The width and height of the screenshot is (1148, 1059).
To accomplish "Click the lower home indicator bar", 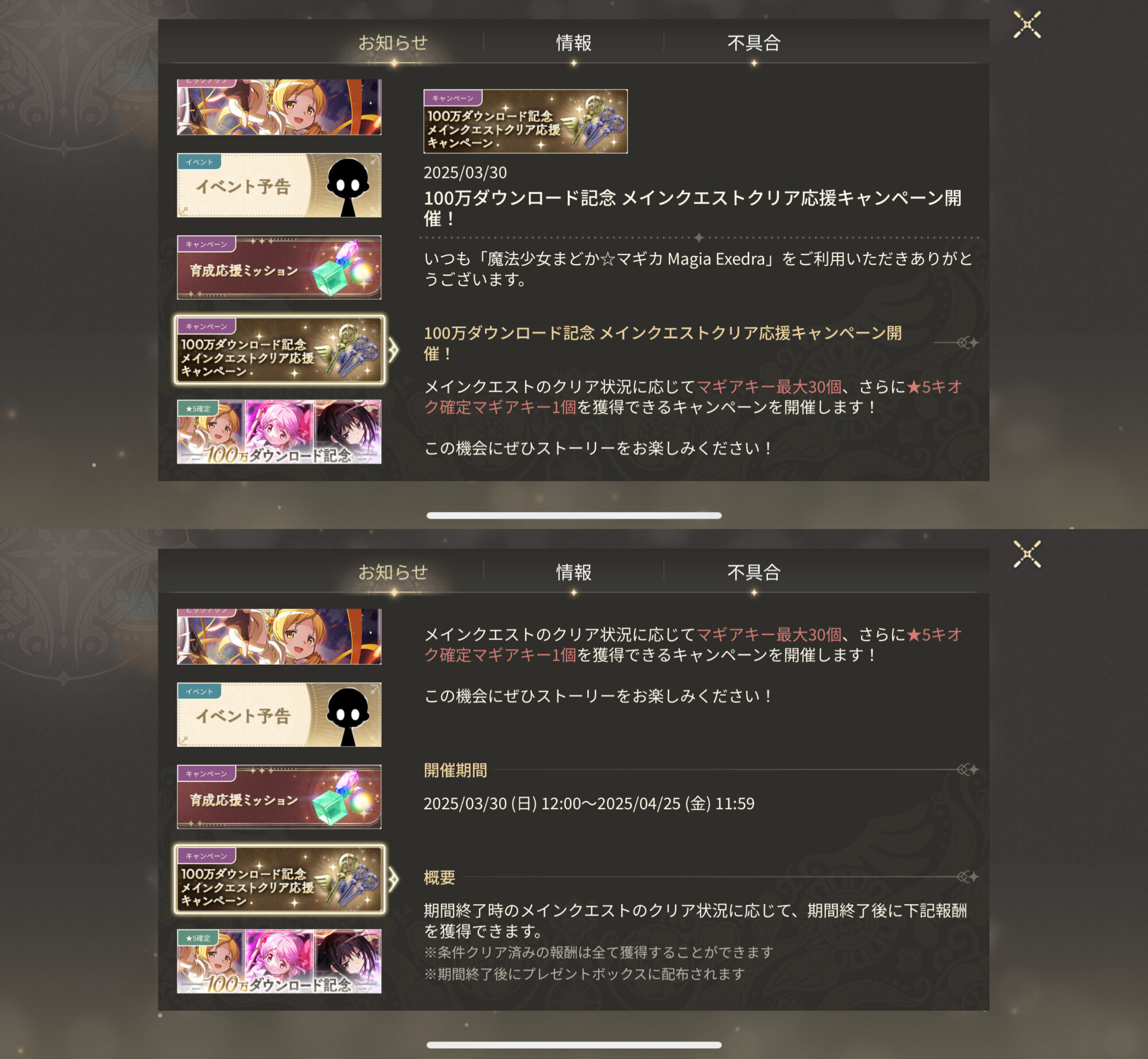I will click(x=574, y=1045).
